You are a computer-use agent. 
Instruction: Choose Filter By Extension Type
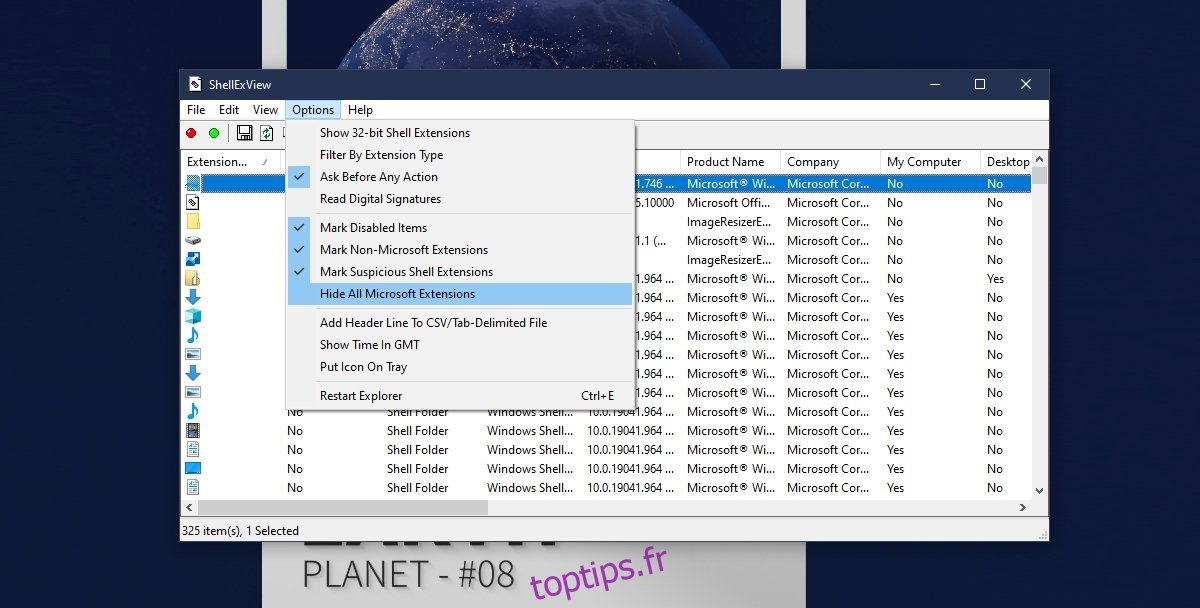coord(460,155)
